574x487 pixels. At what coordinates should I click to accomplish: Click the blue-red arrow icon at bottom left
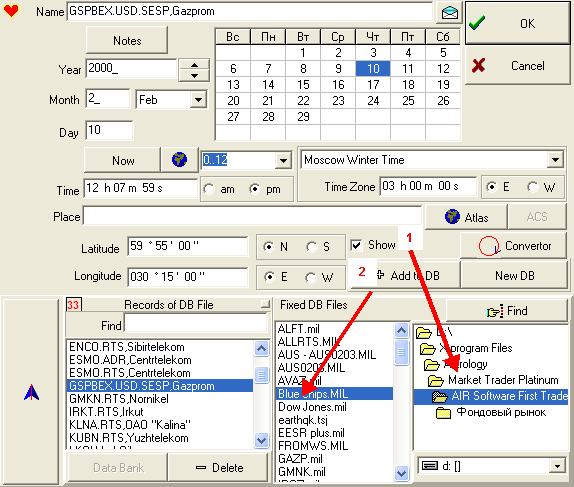(x=31, y=392)
